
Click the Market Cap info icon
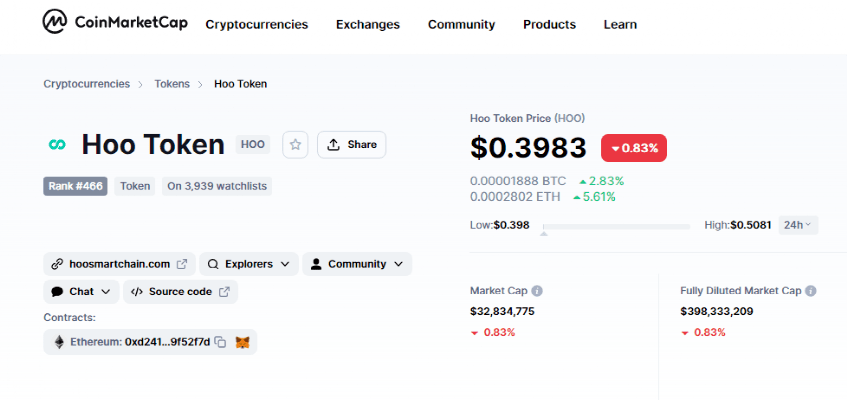537,291
